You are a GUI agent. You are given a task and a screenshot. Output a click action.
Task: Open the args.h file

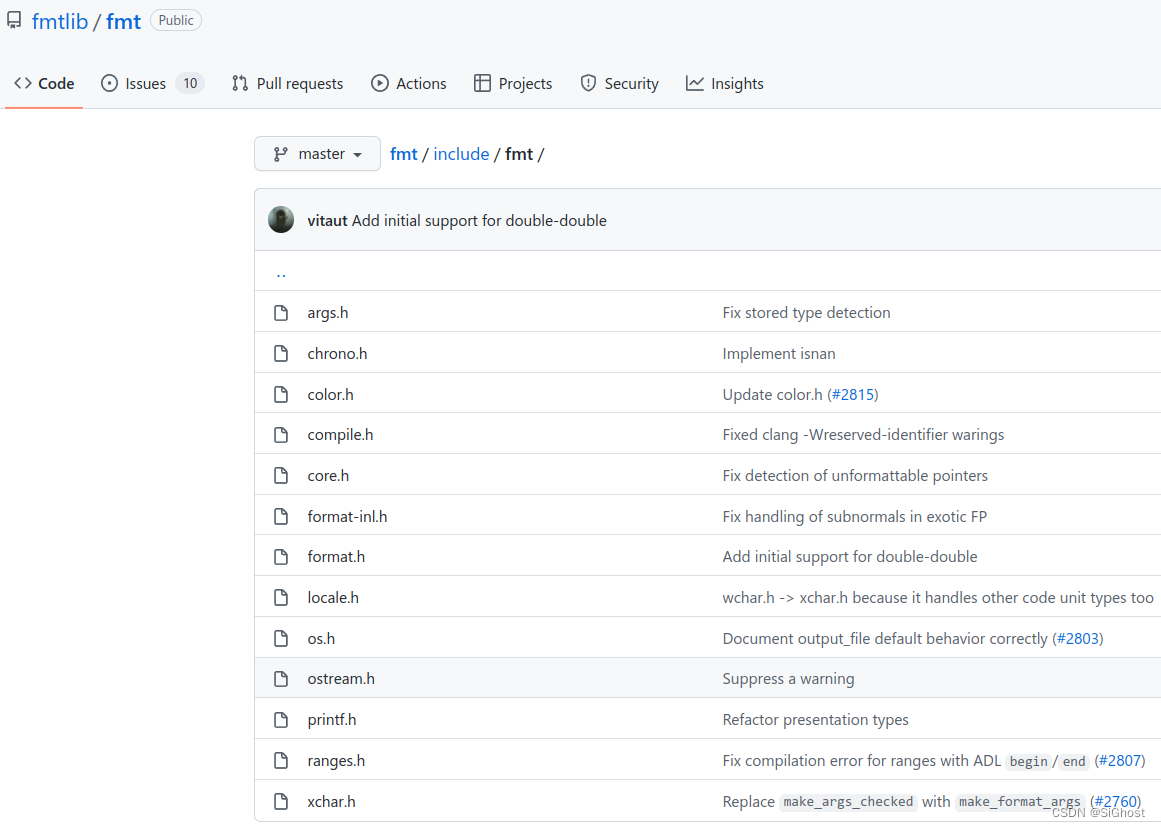click(328, 312)
